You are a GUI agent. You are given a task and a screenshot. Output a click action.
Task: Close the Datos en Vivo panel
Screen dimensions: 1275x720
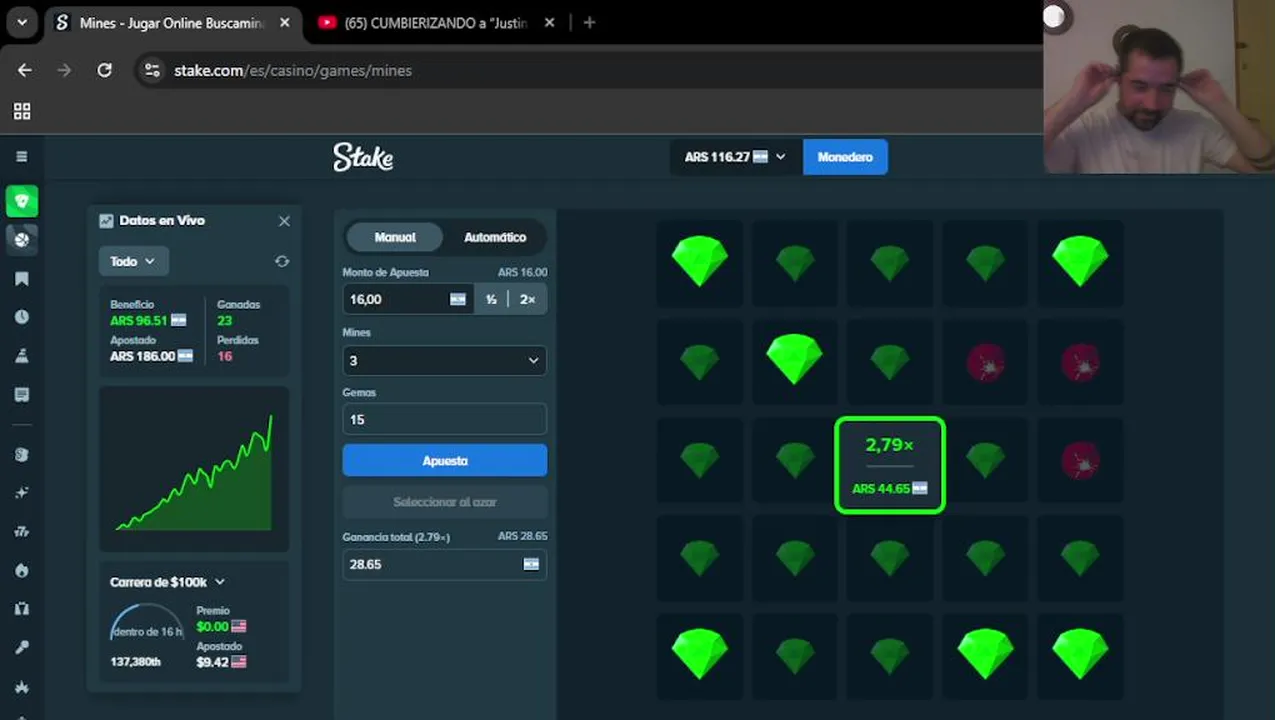coord(284,221)
